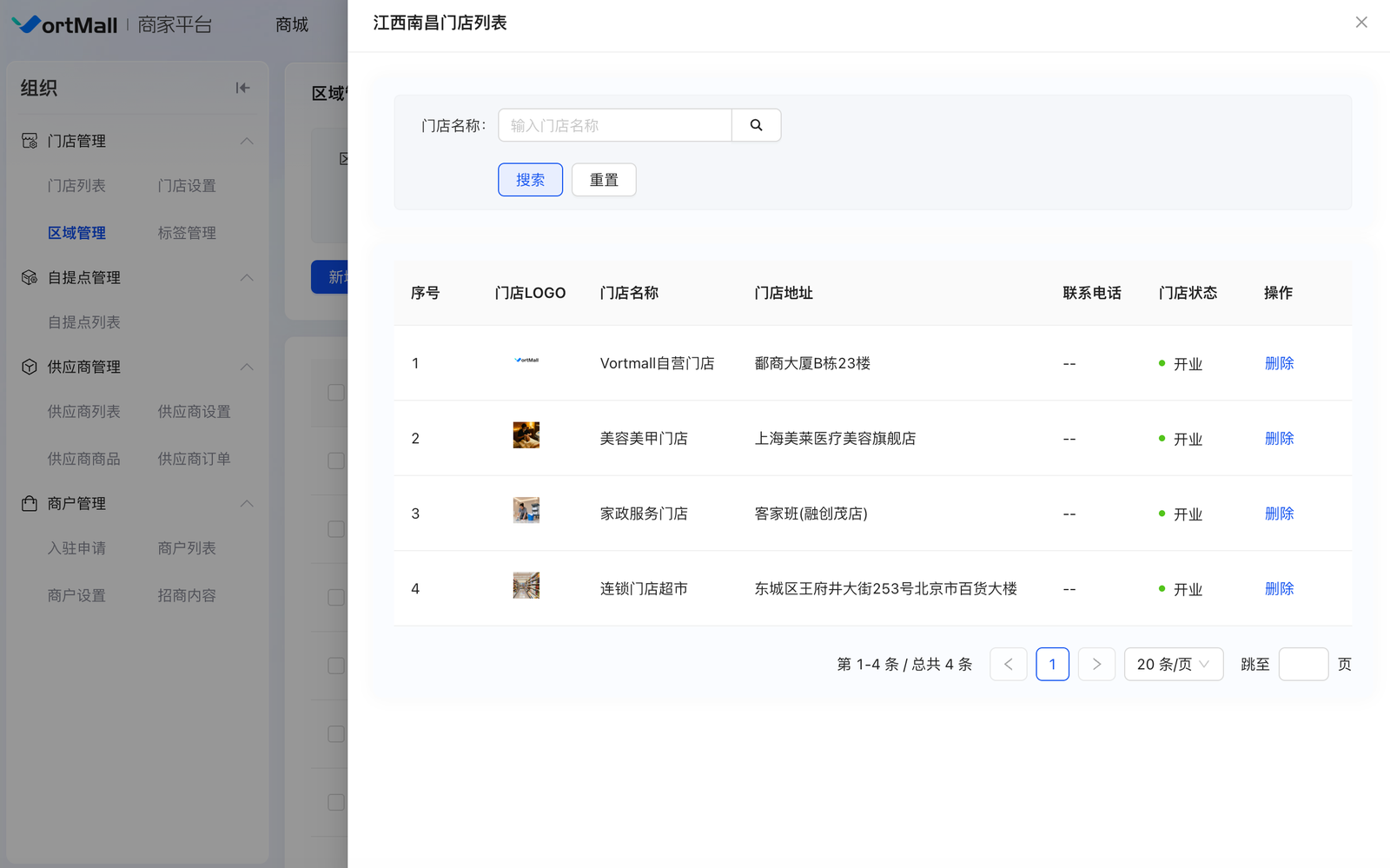Delete the Vortmall自营门店 row
The width and height of the screenshot is (1390, 868).
[1279, 363]
